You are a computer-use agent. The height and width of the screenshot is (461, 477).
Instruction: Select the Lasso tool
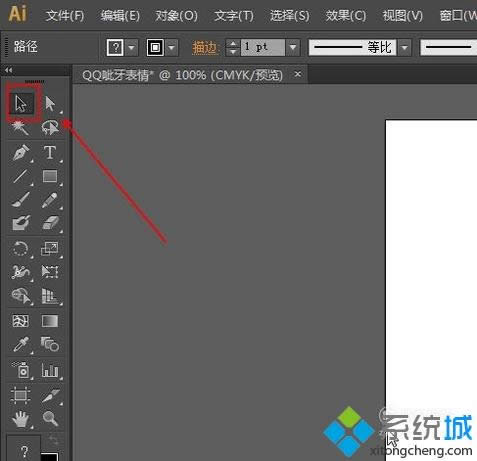pyautogui.click(x=50, y=128)
